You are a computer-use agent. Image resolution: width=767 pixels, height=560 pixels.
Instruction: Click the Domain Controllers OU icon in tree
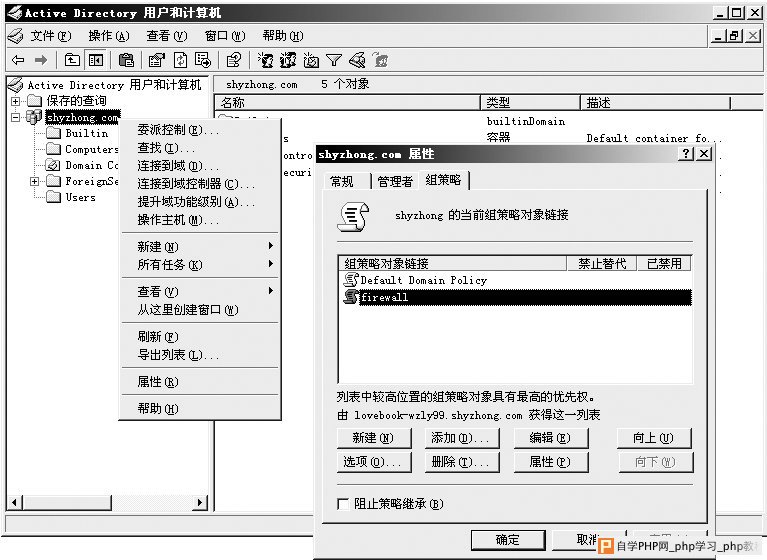(53, 165)
